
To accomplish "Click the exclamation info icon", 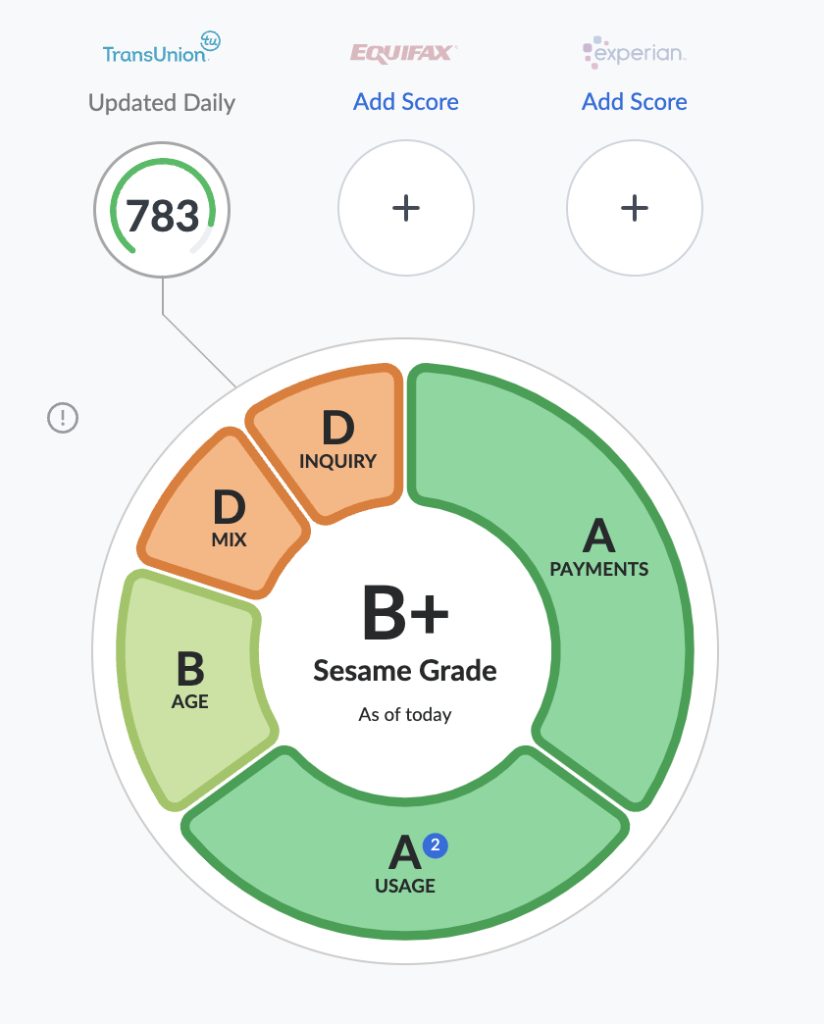I will [63, 417].
